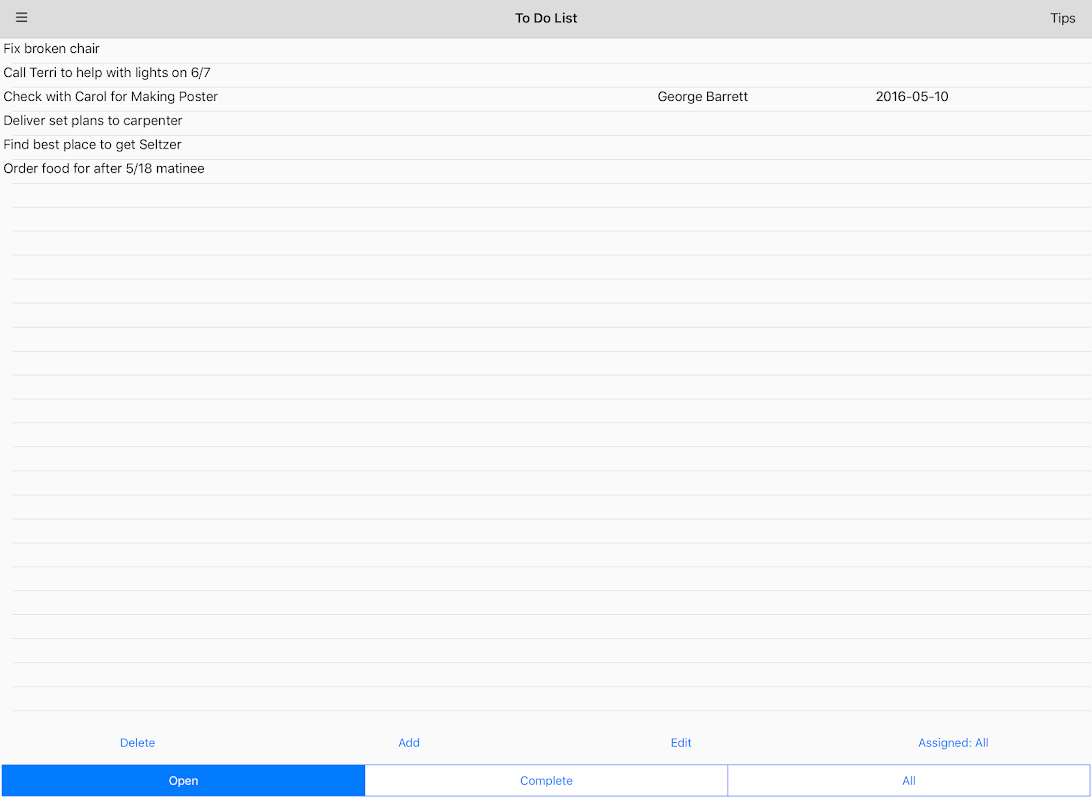Click the assignee George Barrett
The width and height of the screenshot is (1092, 800).
(702, 97)
